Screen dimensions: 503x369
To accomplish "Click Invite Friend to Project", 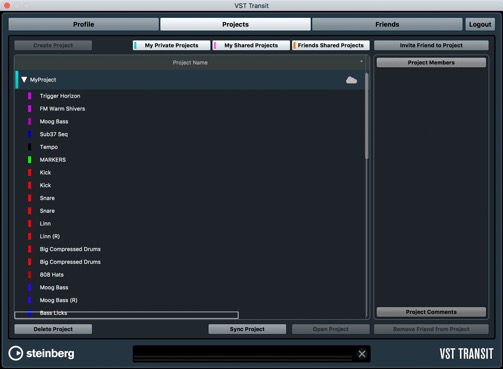I will tap(431, 45).
